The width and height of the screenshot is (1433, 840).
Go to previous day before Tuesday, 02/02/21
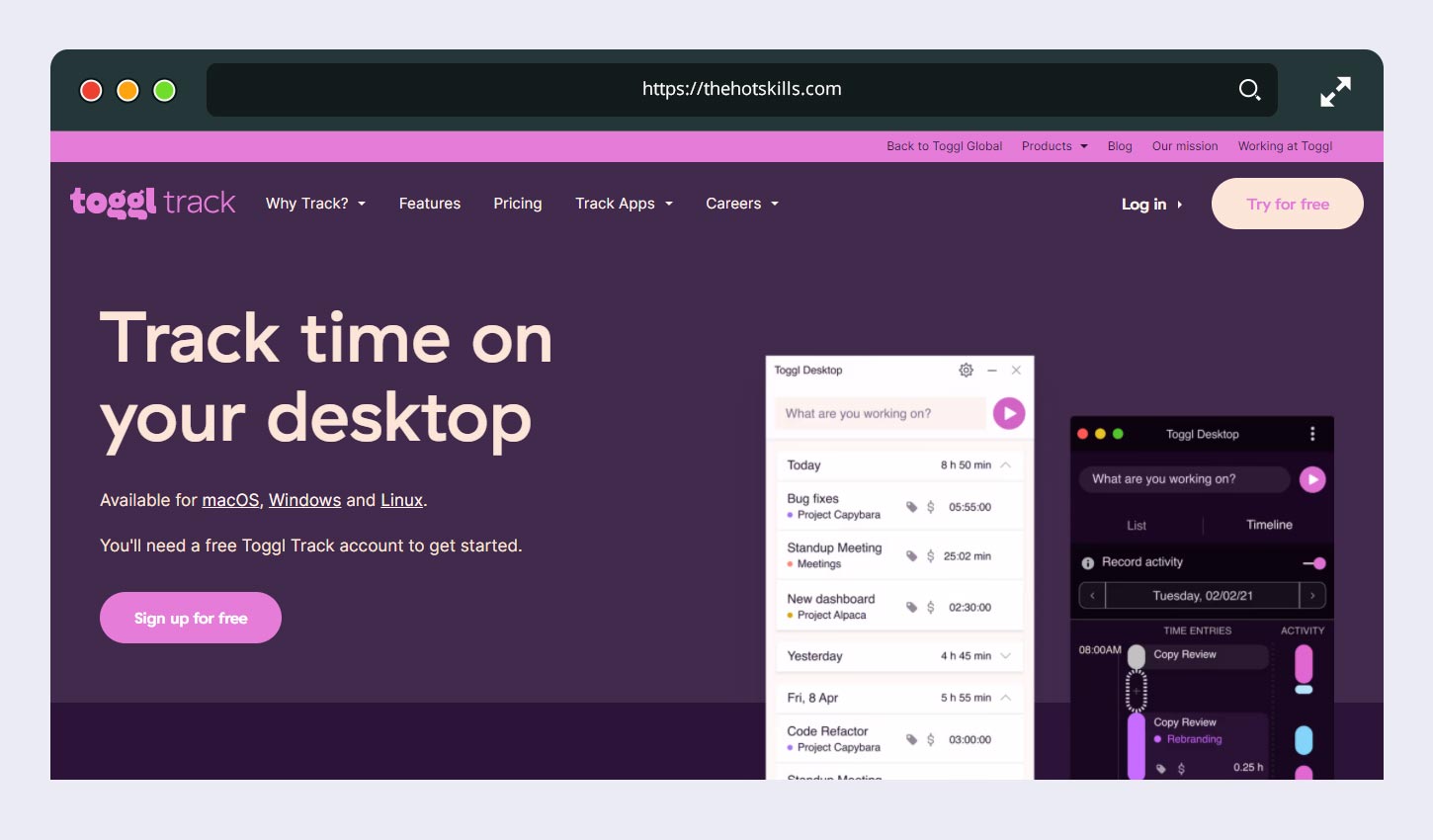(x=1092, y=596)
